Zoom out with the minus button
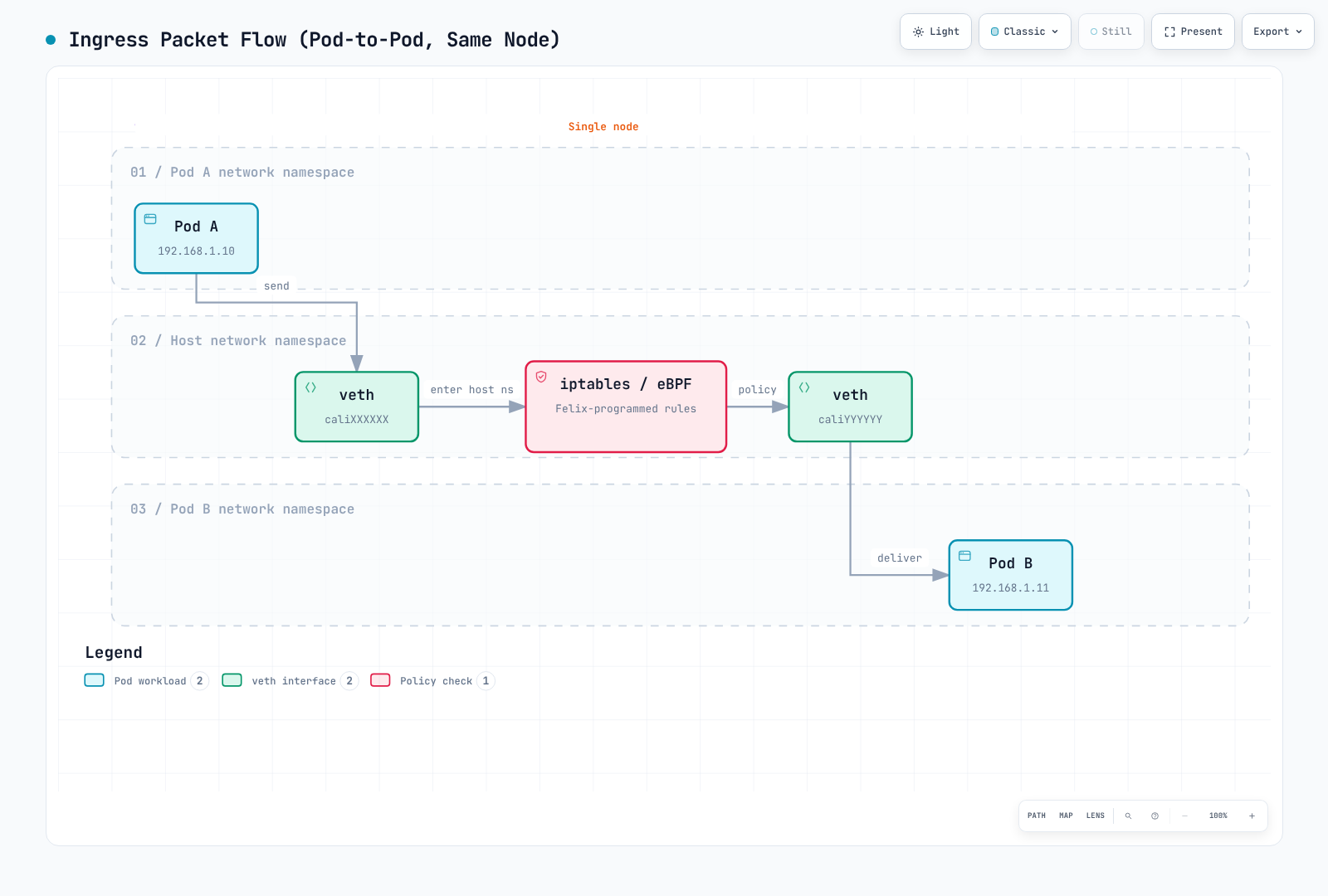The width and height of the screenshot is (1328, 896). click(x=1184, y=816)
